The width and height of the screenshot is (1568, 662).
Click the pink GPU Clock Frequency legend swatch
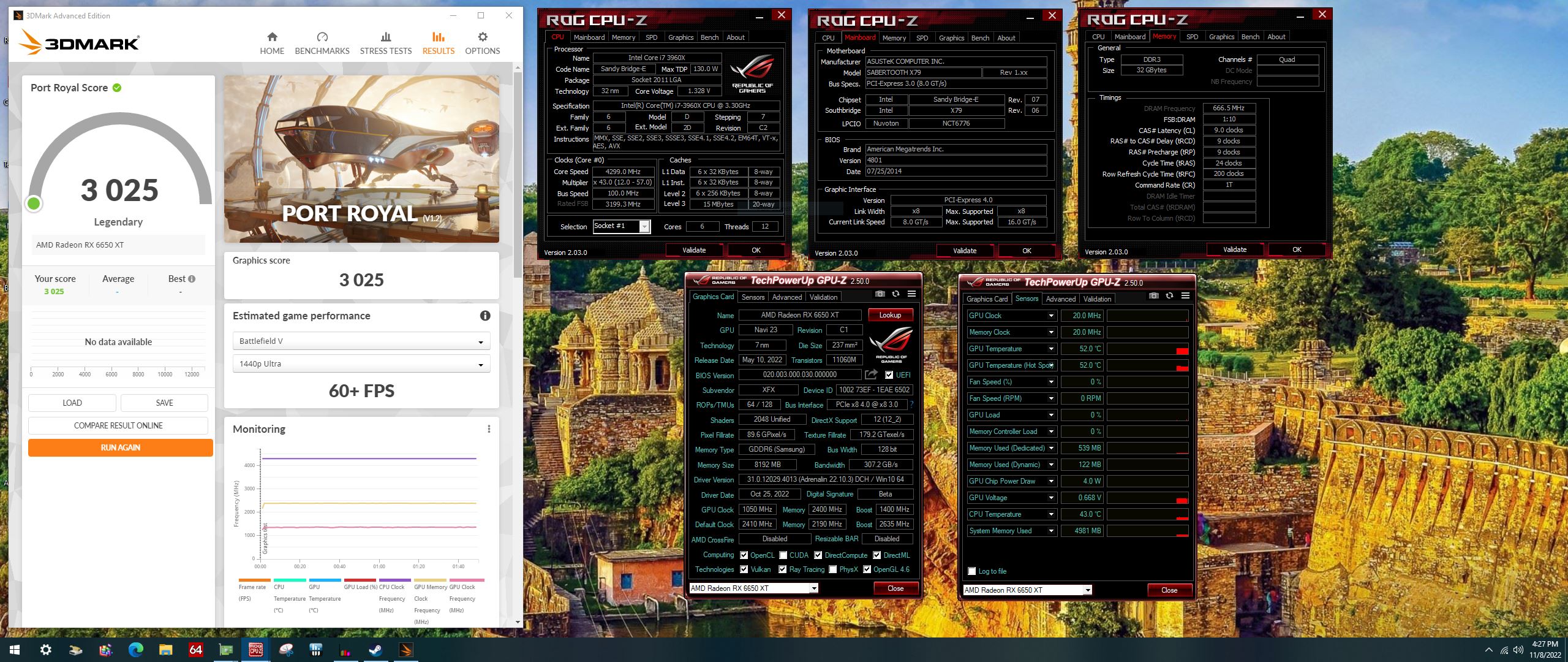[466, 580]
